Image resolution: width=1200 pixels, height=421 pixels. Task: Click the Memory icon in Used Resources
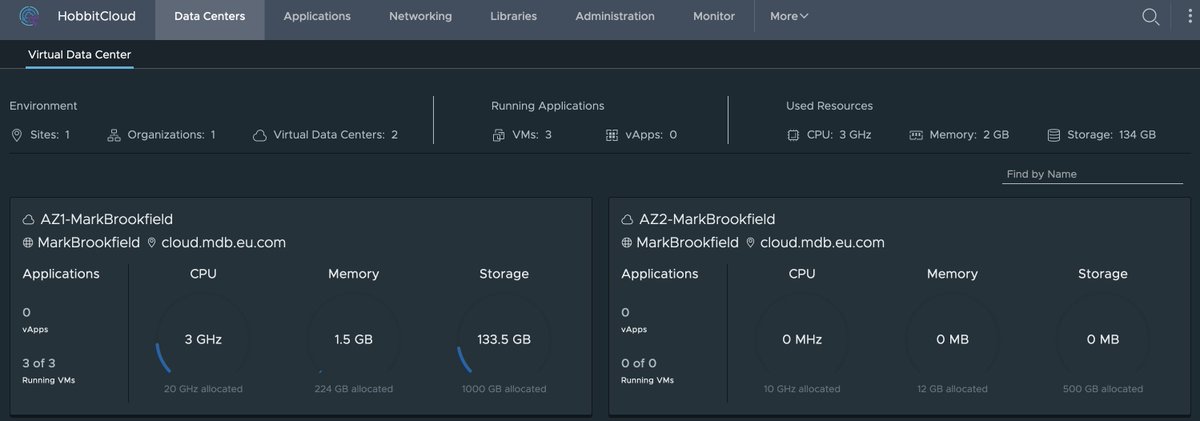tap(915, 134)
